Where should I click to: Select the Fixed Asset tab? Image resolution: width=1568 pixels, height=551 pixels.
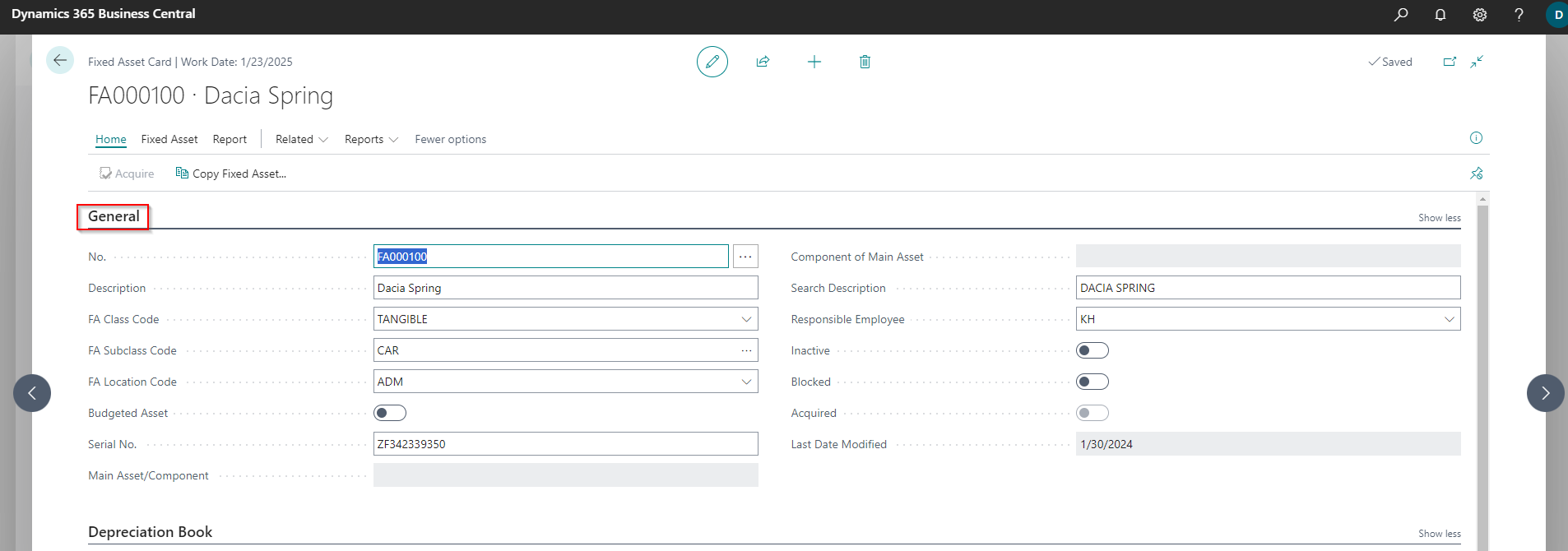point(169,139)
